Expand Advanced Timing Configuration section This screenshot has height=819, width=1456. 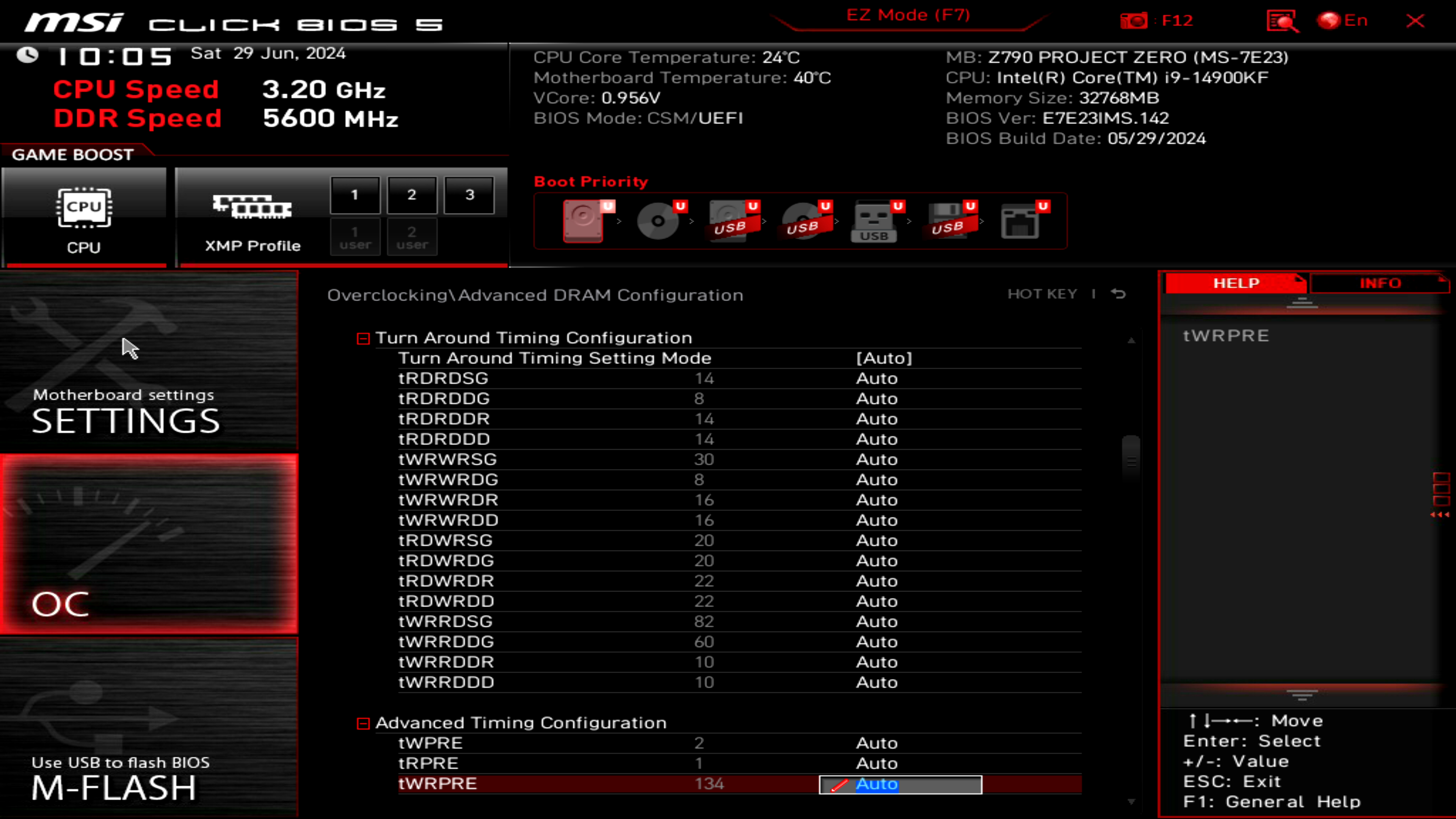[363, 722]
